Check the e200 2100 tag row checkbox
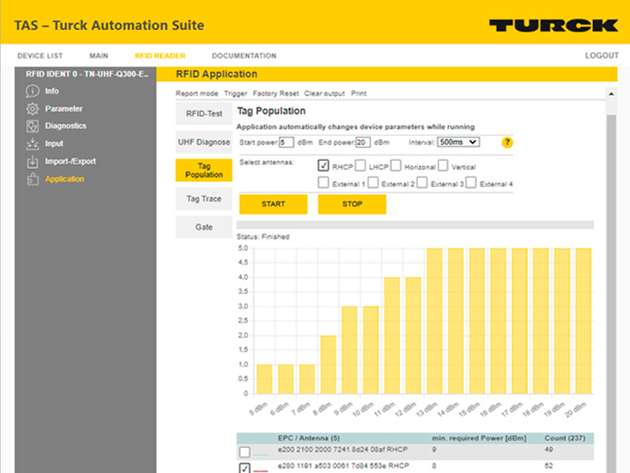630x473 pixels. tap(245, 452)
